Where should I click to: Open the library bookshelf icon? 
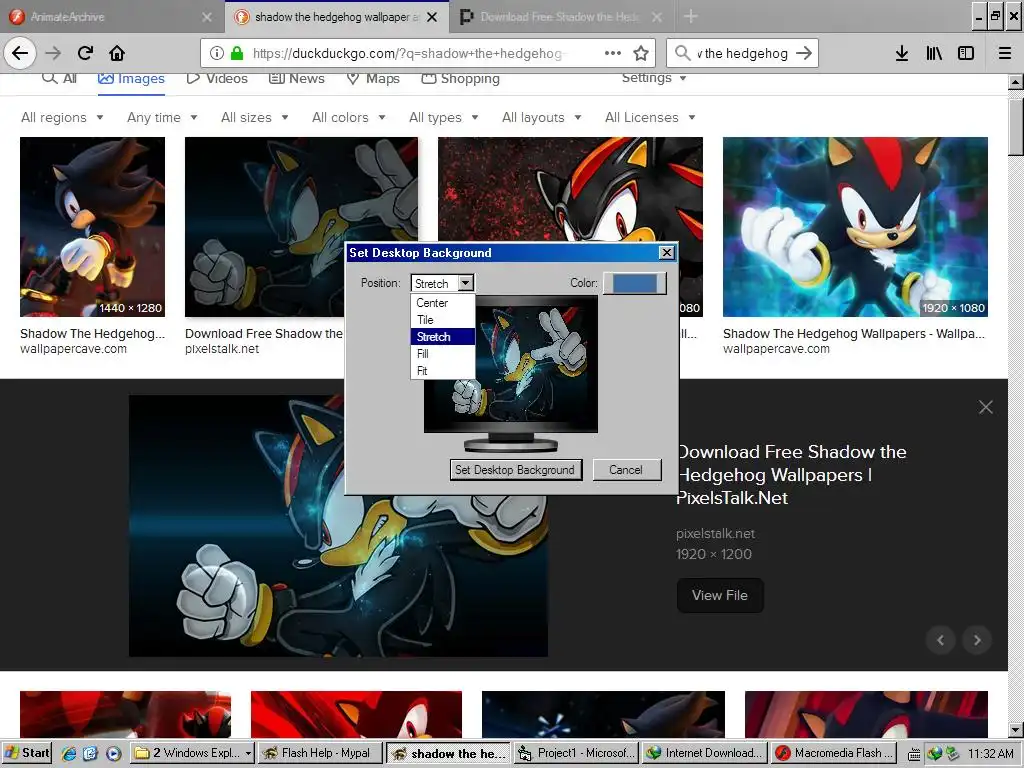pos(934,53)
